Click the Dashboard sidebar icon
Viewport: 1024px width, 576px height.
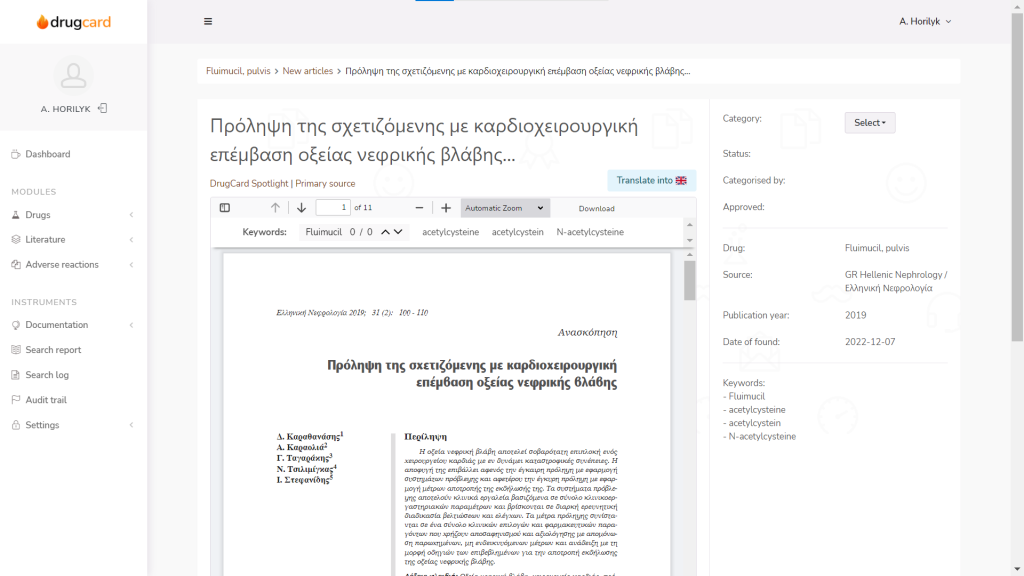click(x=16, y=154)
